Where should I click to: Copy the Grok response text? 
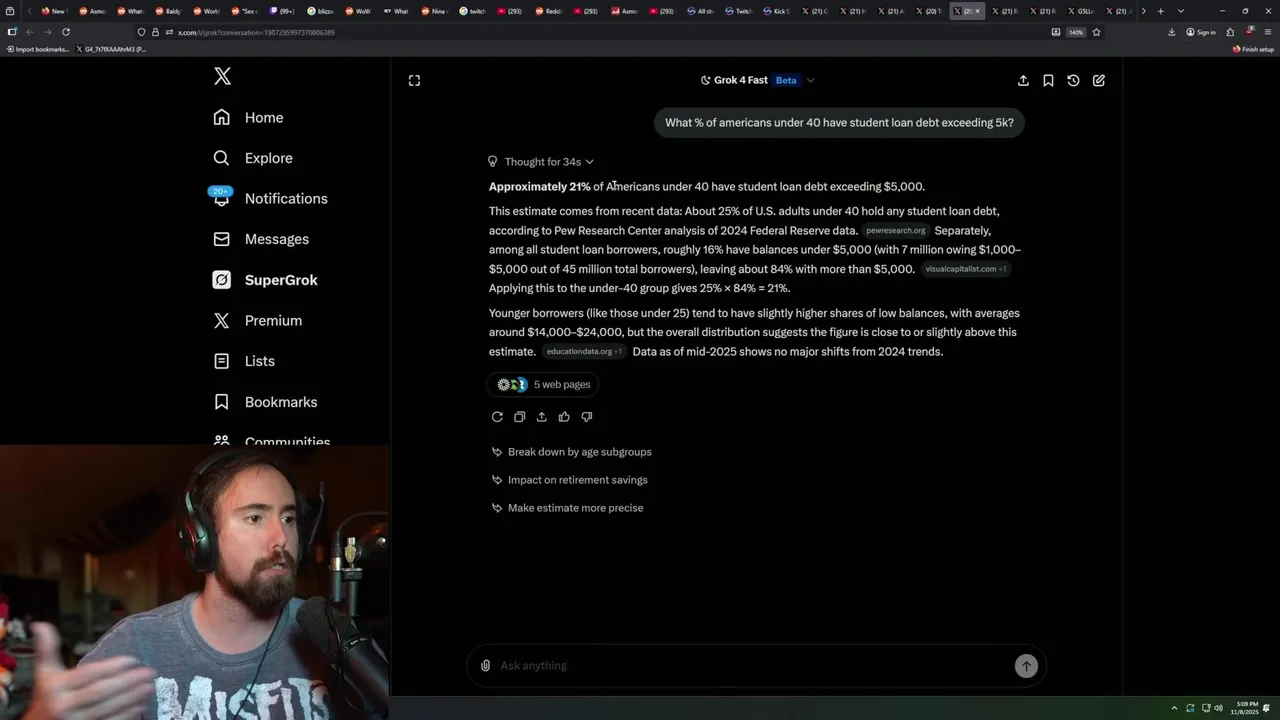519,417
